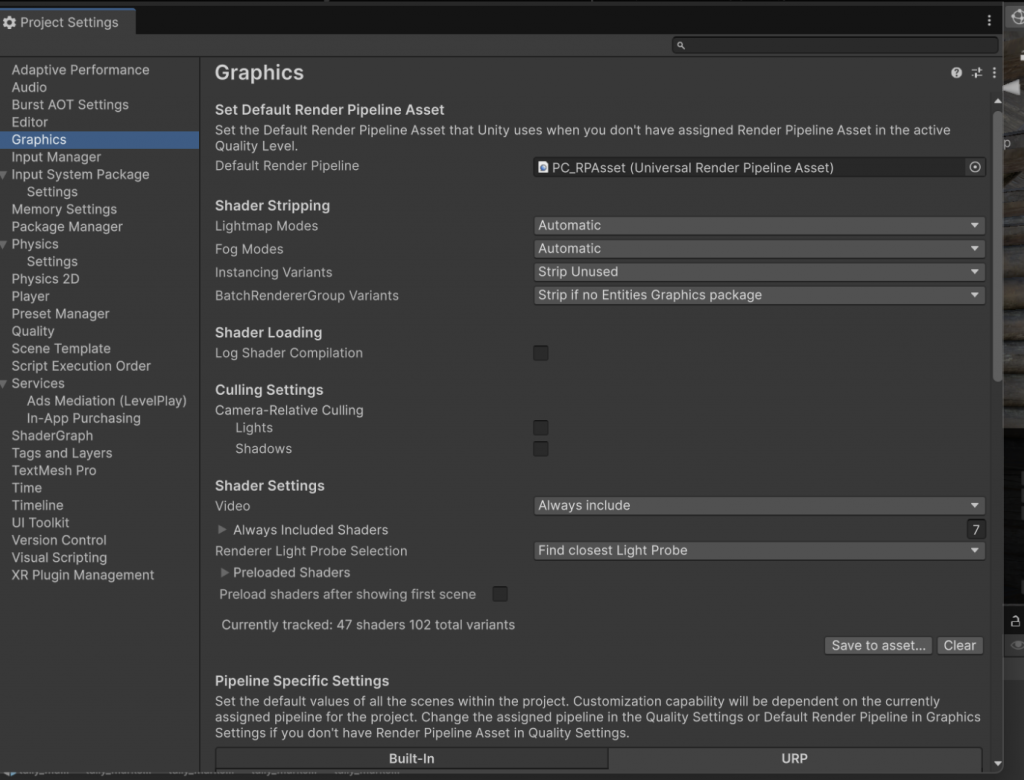This screenshot has height=780, width=1024.
Task: Click the search magnifier icon
Action: point(681,45)
